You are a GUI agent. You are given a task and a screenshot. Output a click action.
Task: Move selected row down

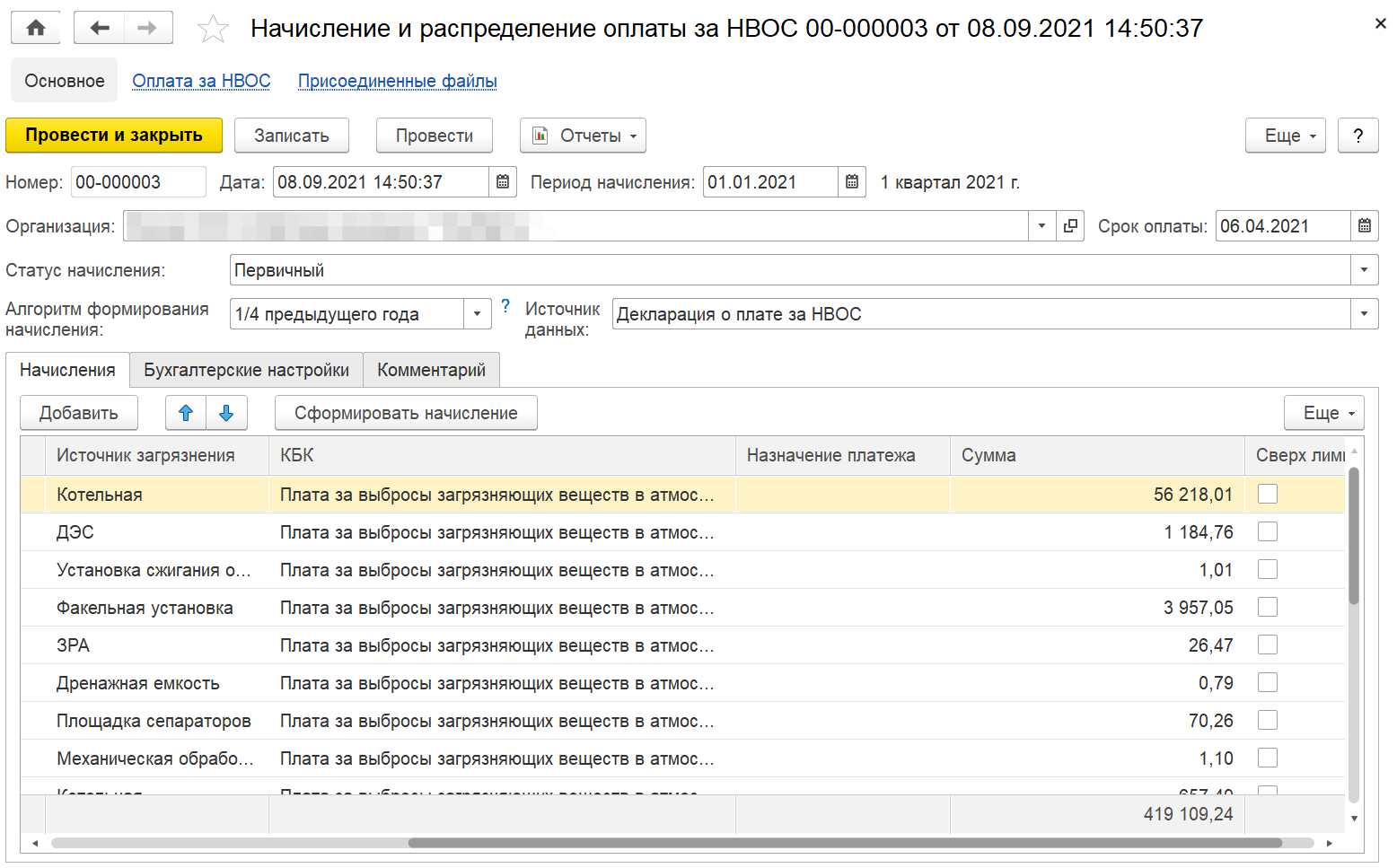226,413
